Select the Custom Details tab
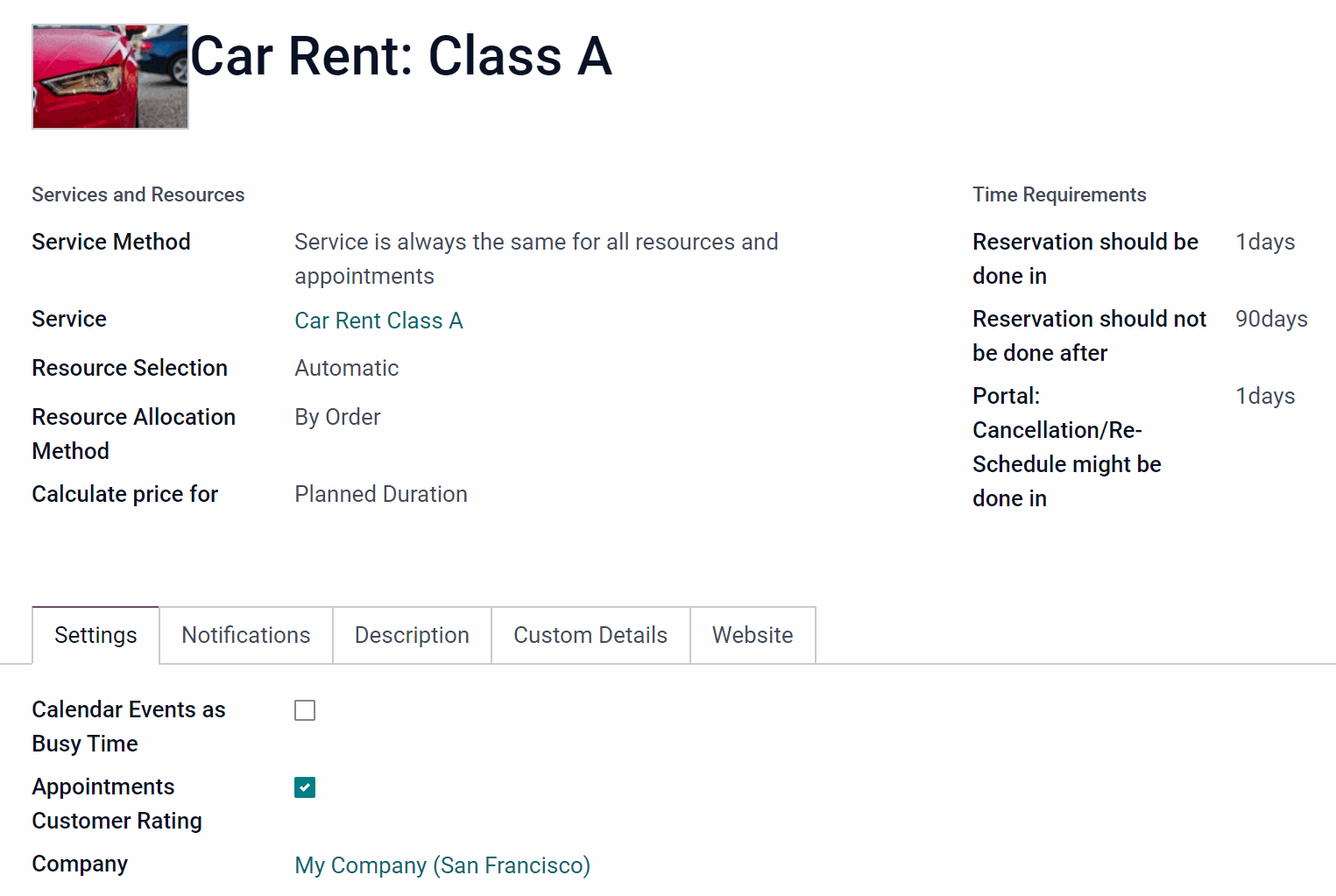This screenshot has height=896, width=1336. click(590, 635)
